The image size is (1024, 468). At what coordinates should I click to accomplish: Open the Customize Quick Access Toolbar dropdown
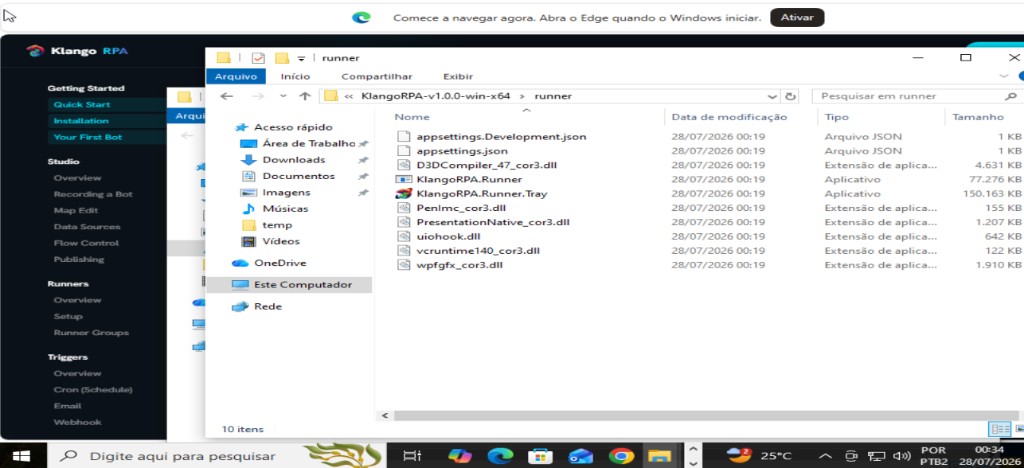(x=301, y=59)
